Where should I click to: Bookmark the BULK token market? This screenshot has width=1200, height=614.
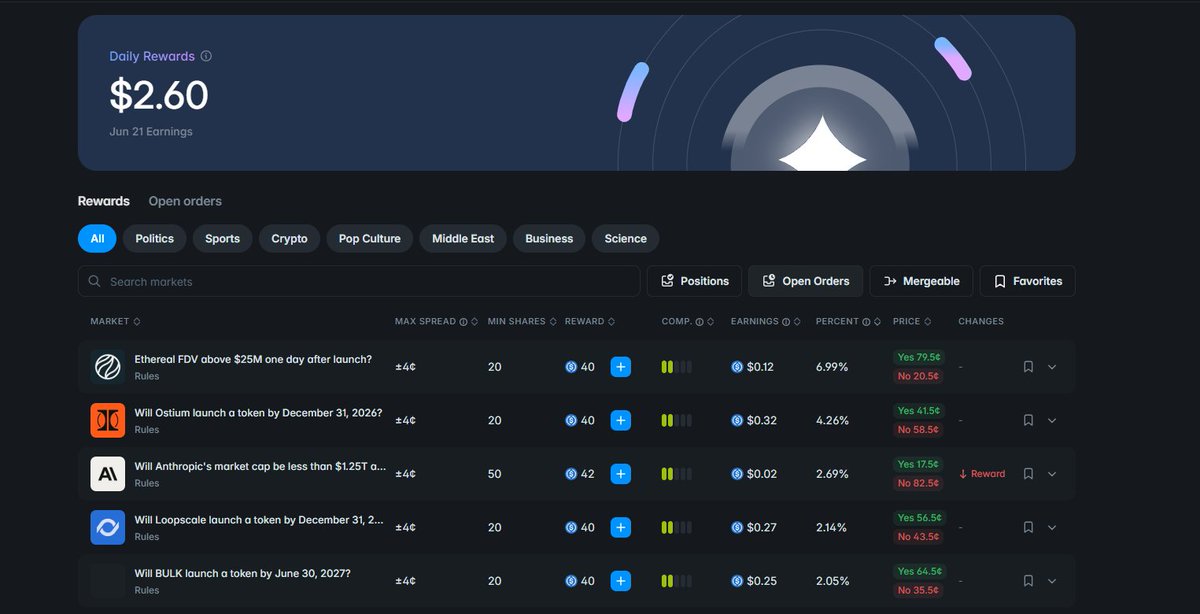pos(1028,581)
